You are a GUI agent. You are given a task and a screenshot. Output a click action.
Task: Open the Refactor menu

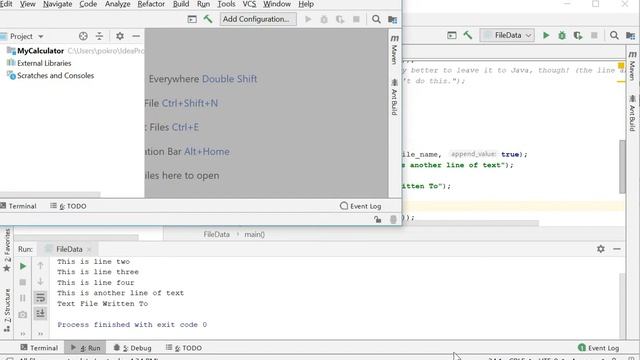pos(151,4)
